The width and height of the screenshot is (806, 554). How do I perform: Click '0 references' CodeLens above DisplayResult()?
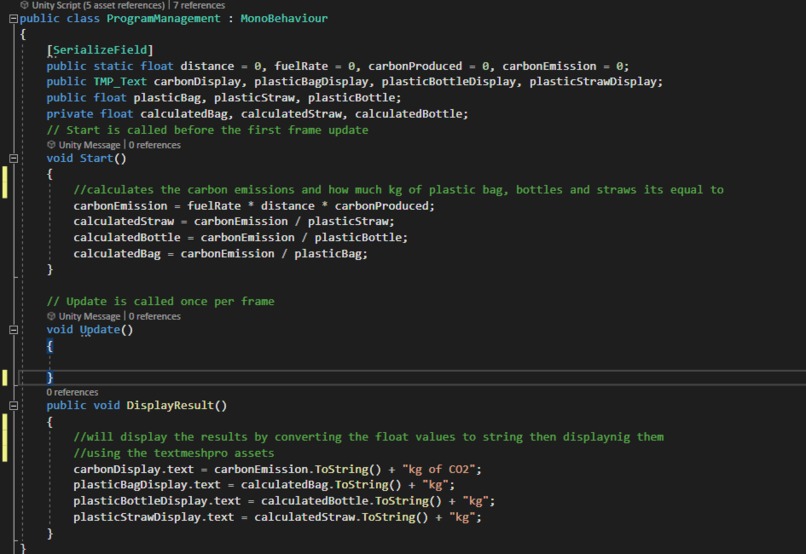[72, 392]
